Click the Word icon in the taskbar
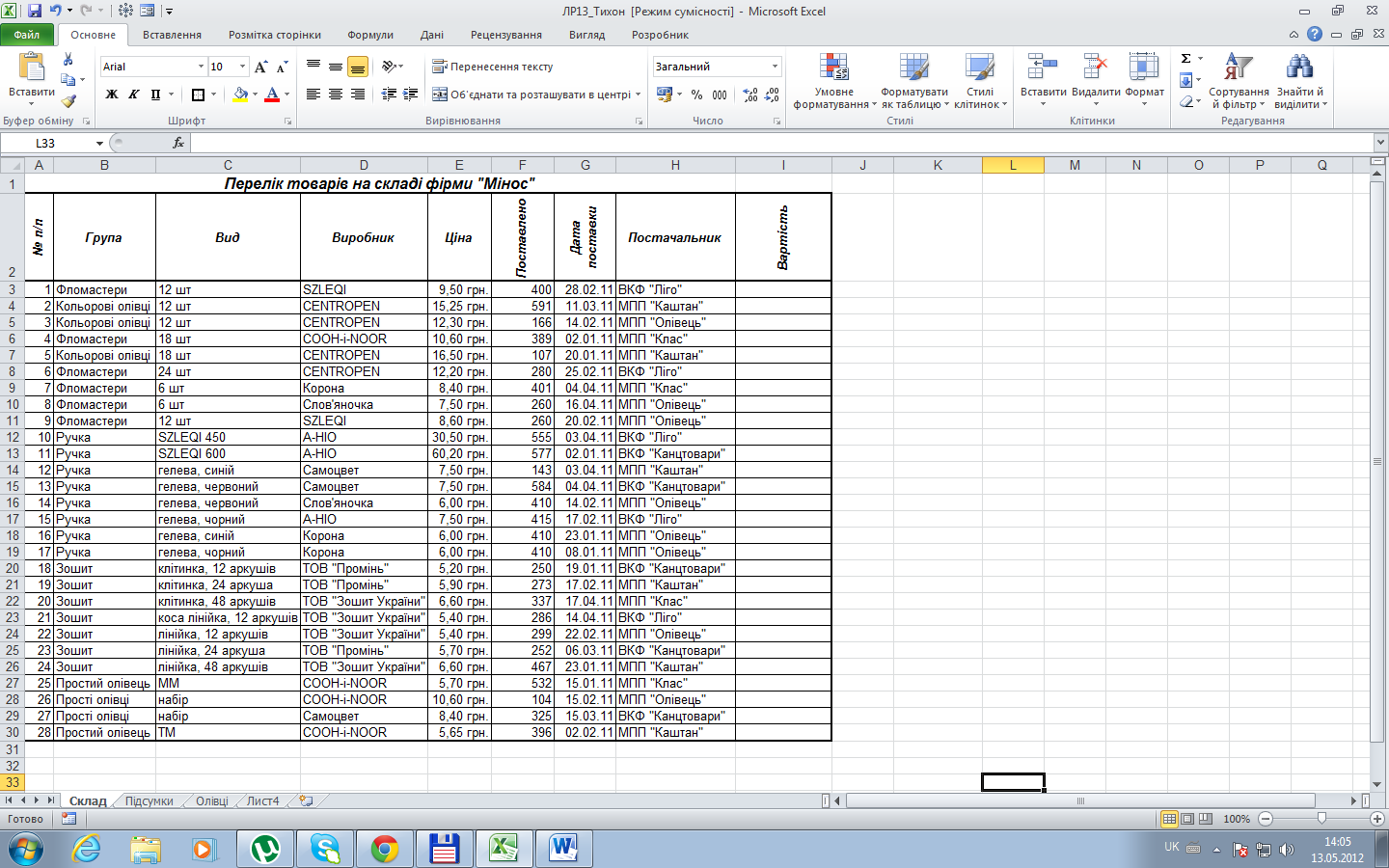This screenshot has width=1389, height=868. 562,849
